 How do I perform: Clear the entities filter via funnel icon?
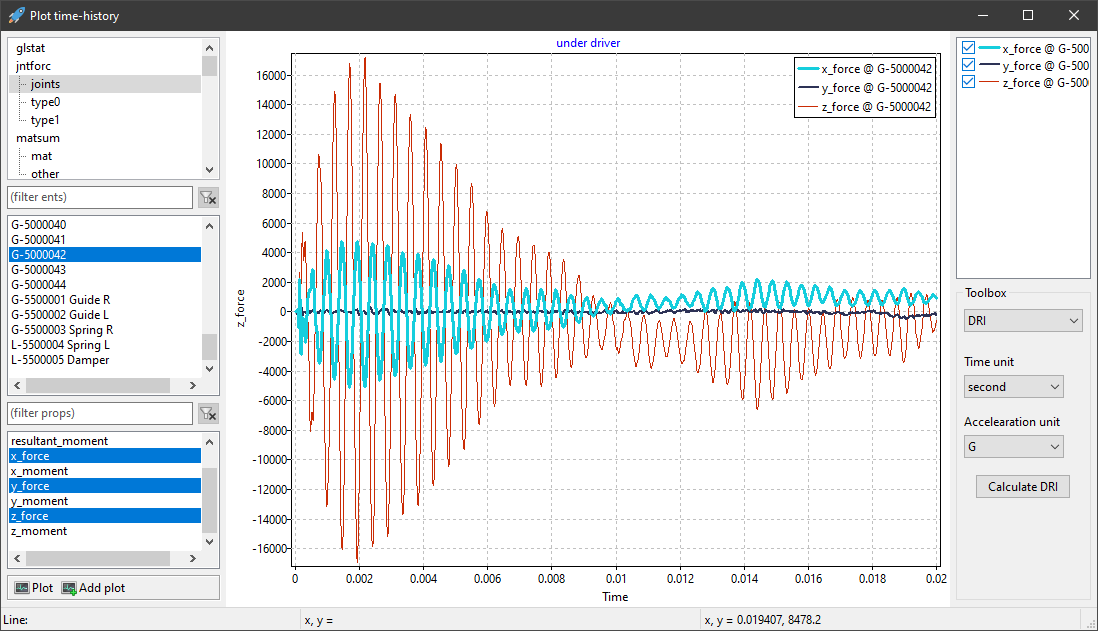[x=208, y=197]
